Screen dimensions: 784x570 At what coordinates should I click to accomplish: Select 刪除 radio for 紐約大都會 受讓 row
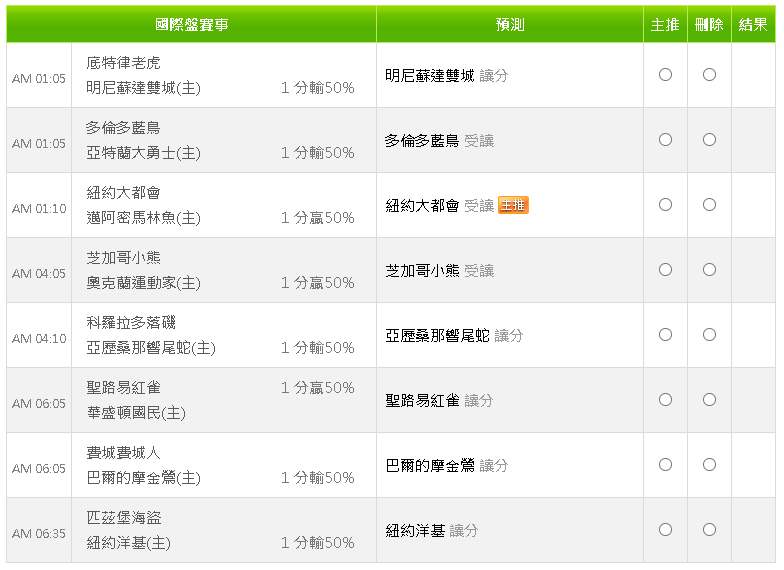(709, 205)
